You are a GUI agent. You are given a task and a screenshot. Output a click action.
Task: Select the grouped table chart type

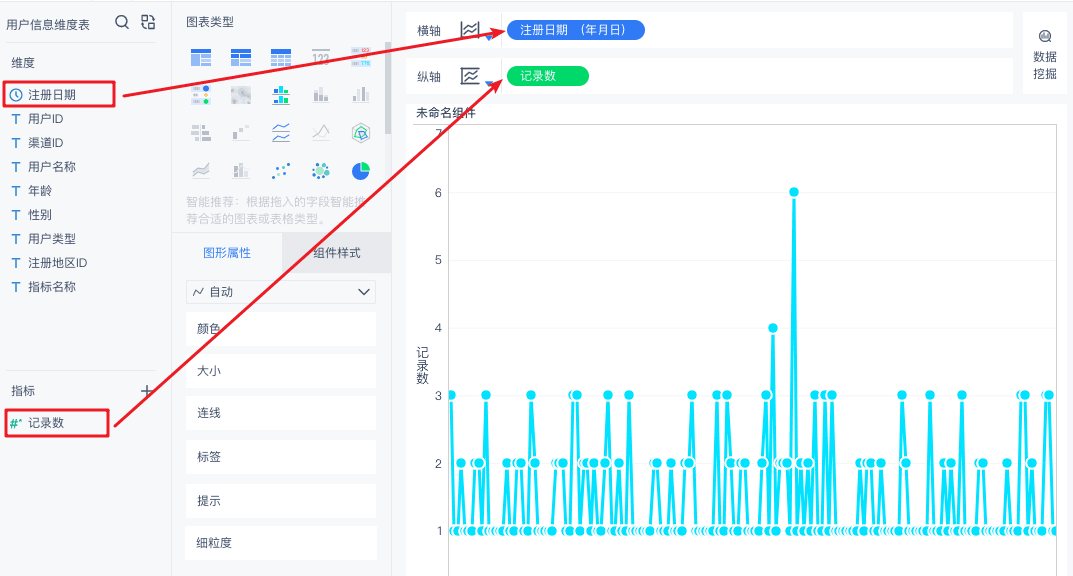[x=201, y=57]
